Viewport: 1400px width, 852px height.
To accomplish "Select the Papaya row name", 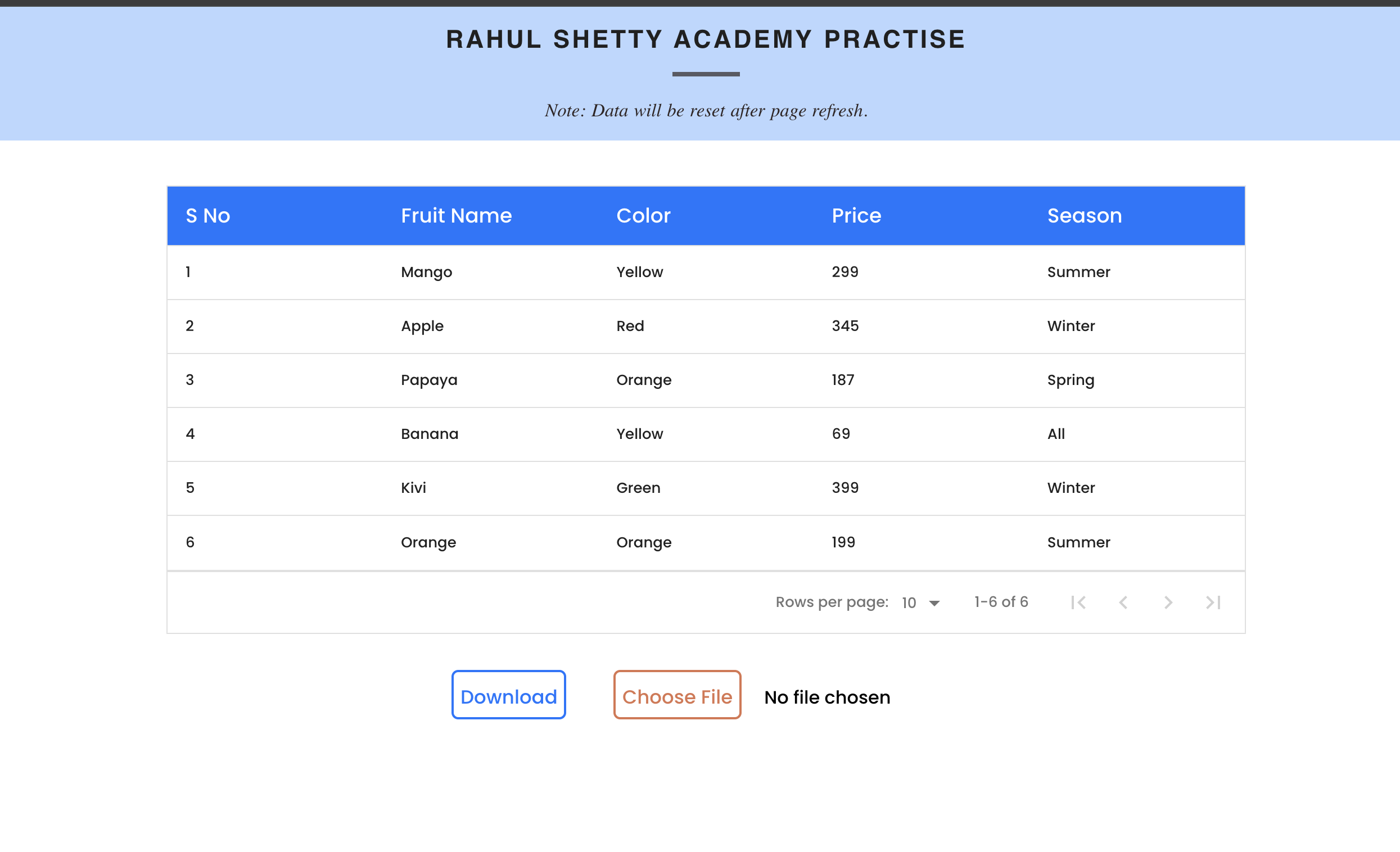I will coord(429,380).
